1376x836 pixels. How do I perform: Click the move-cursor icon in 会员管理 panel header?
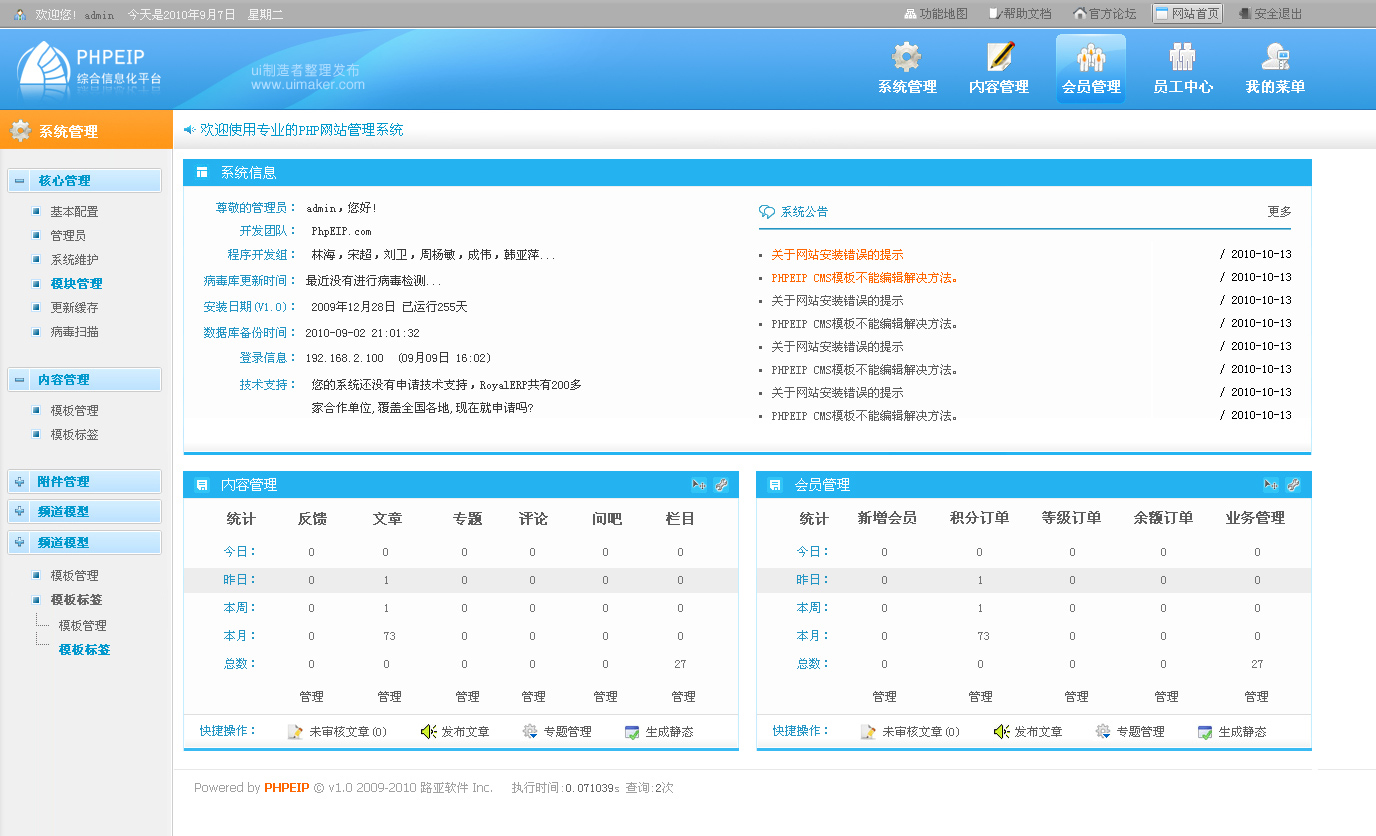click(x=1271, y=485)
